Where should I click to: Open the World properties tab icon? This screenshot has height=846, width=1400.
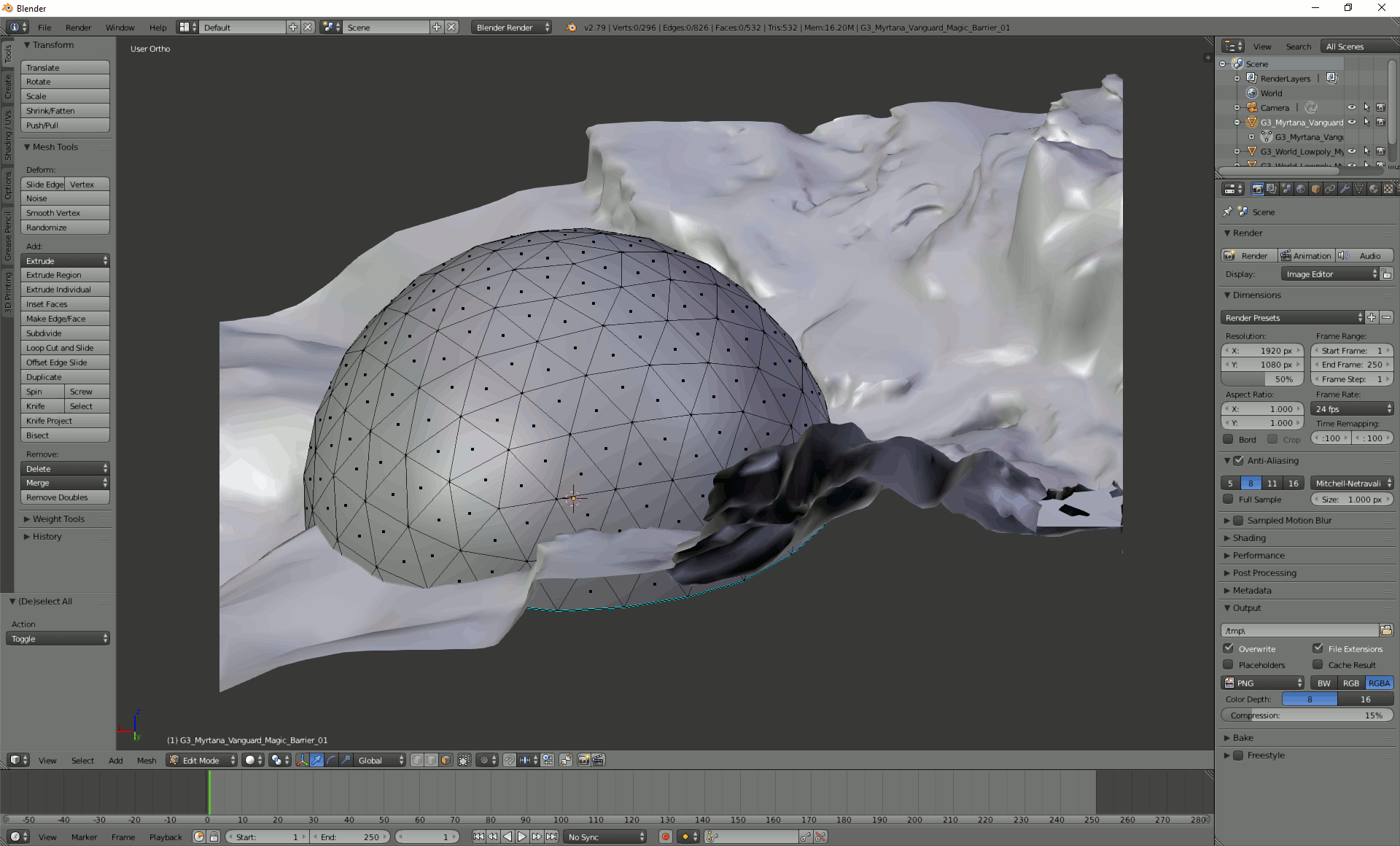click(x=1301, y=189)
